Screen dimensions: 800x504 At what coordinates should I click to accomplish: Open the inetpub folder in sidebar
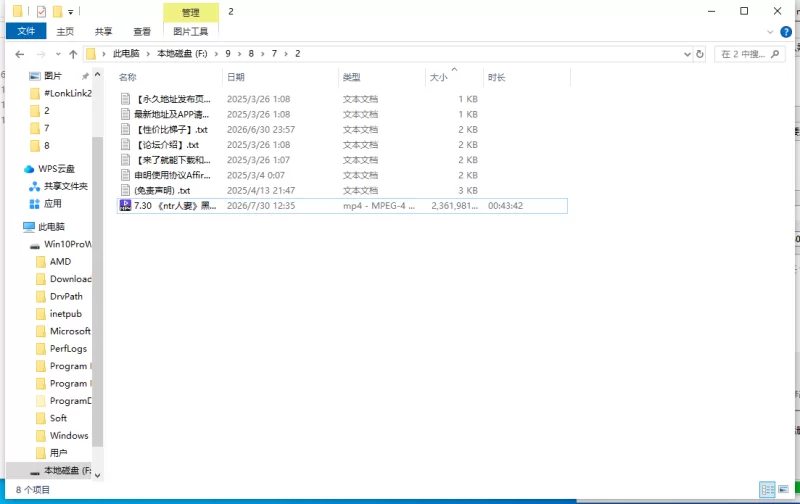[x=65, y=314]
